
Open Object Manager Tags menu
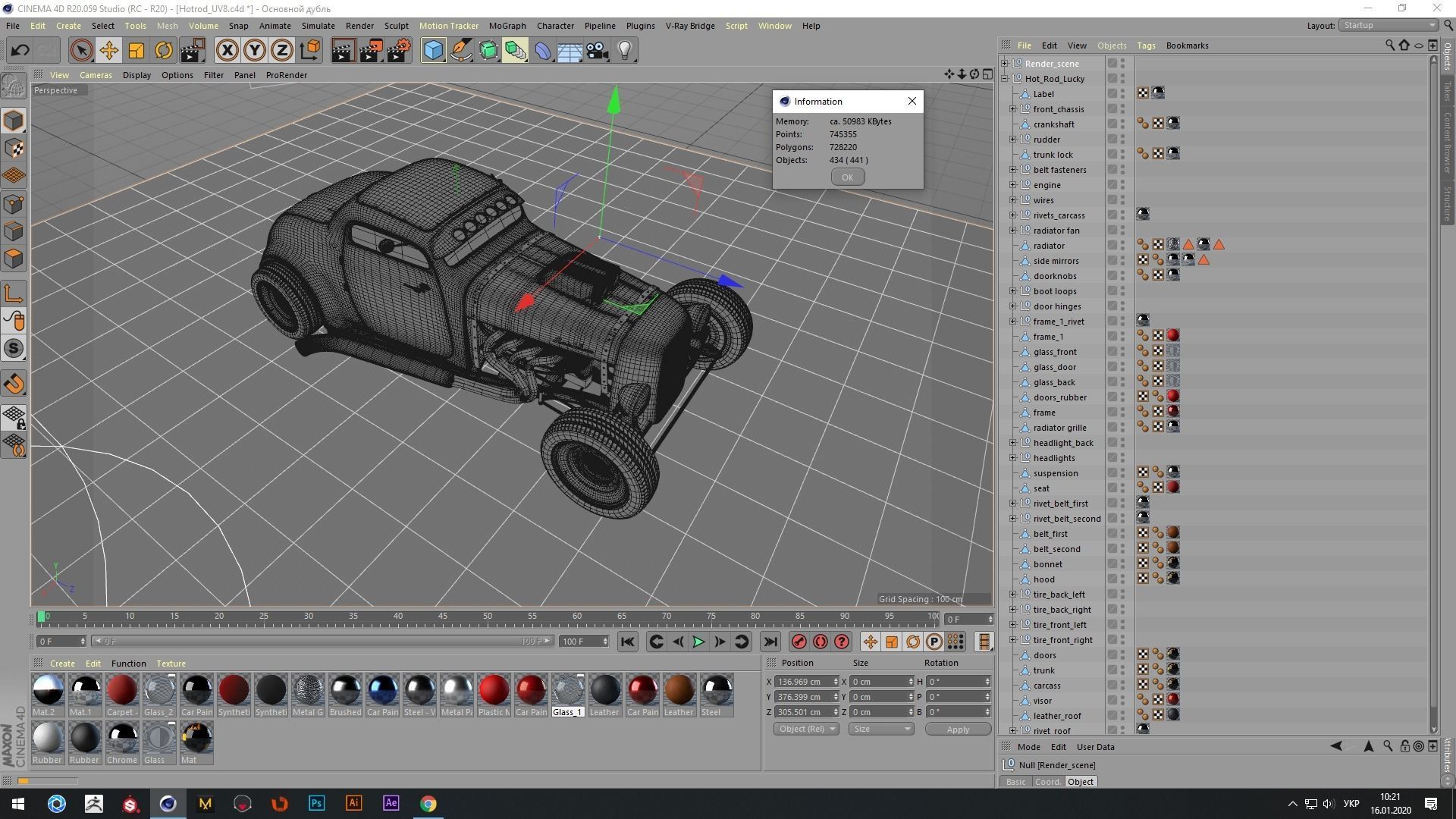click(x=1146, y=45)
